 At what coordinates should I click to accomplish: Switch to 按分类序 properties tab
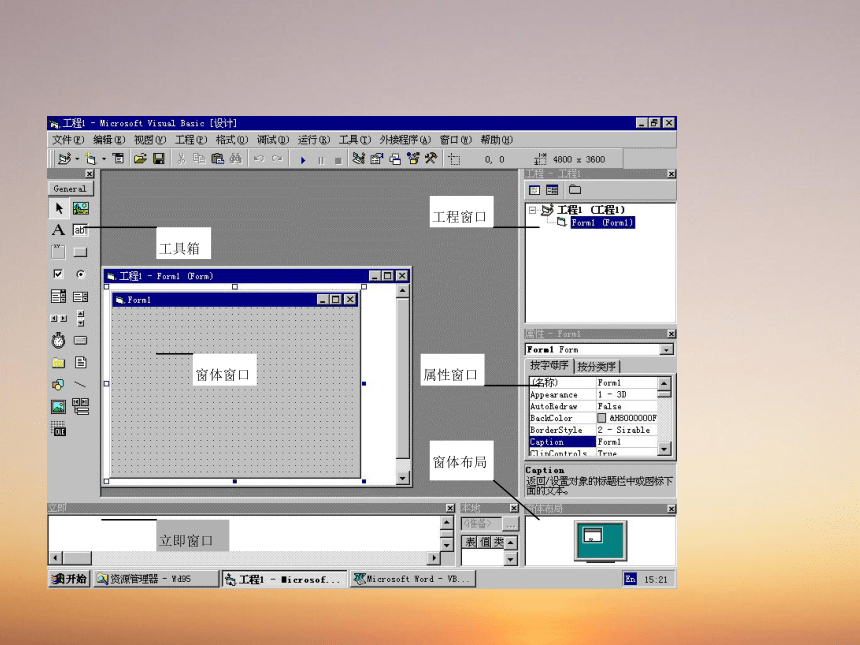pos(597,366)
